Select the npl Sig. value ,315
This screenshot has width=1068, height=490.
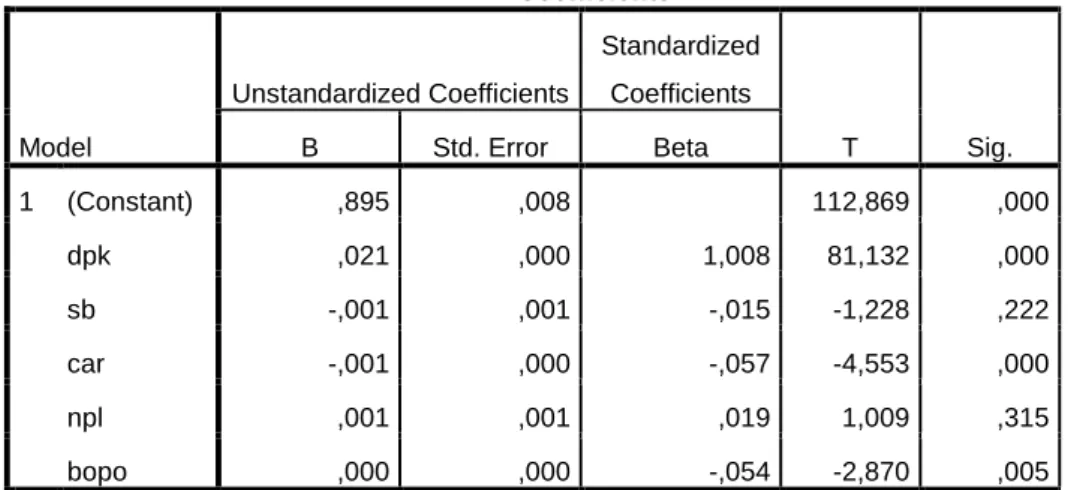(1025, 418)
